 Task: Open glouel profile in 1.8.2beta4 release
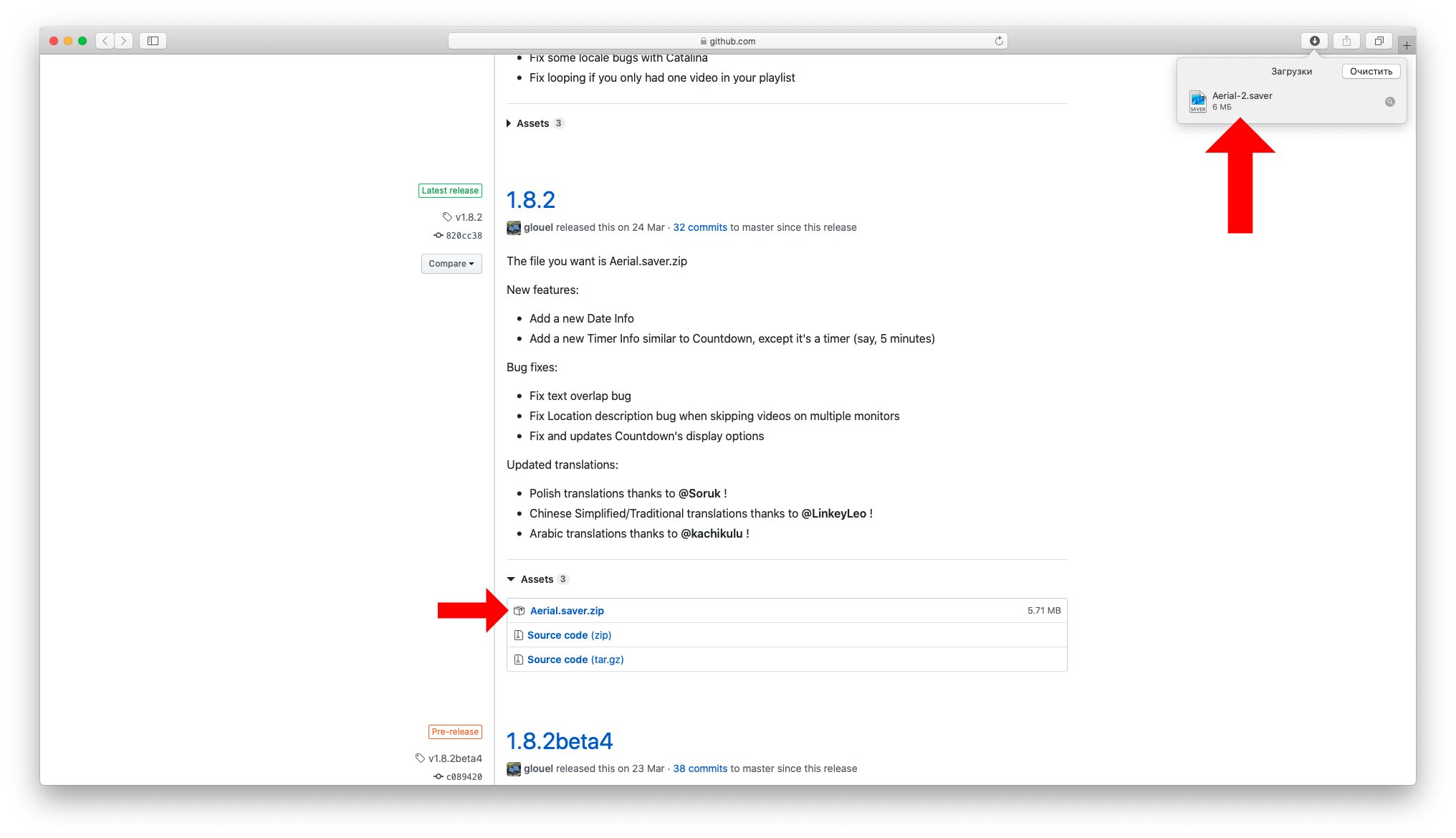pyautogui.click(x=538, y=768)
